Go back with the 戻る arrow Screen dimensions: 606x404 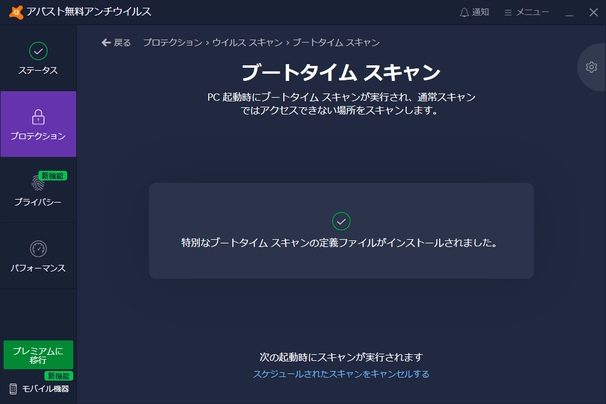click(116, 43)
